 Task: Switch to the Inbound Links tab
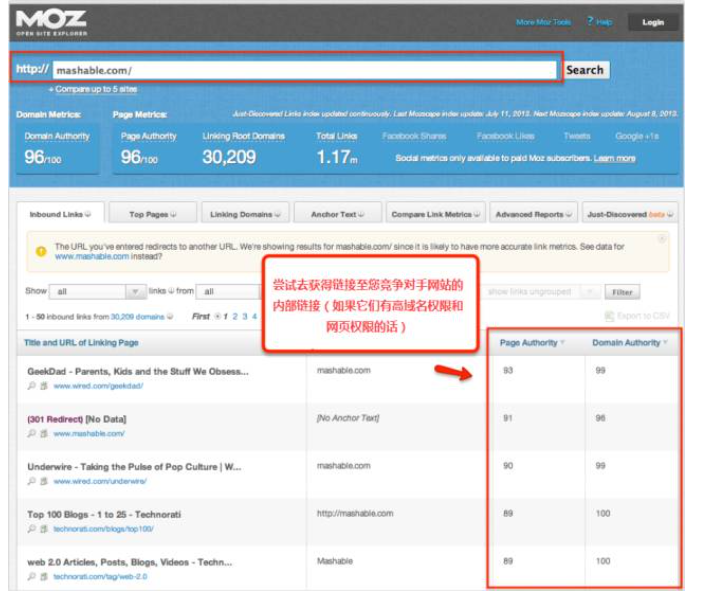click(x=60, y=214)
